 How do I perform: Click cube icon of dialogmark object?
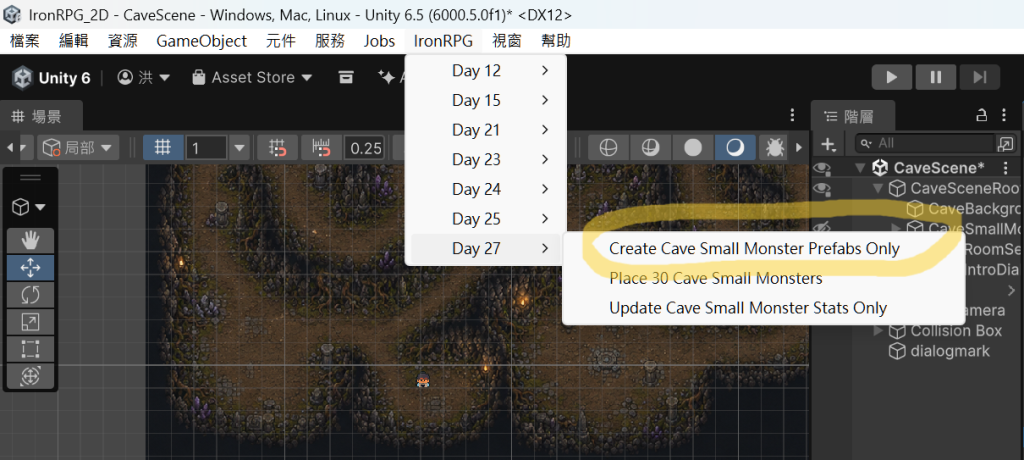(x=897, y=352)
